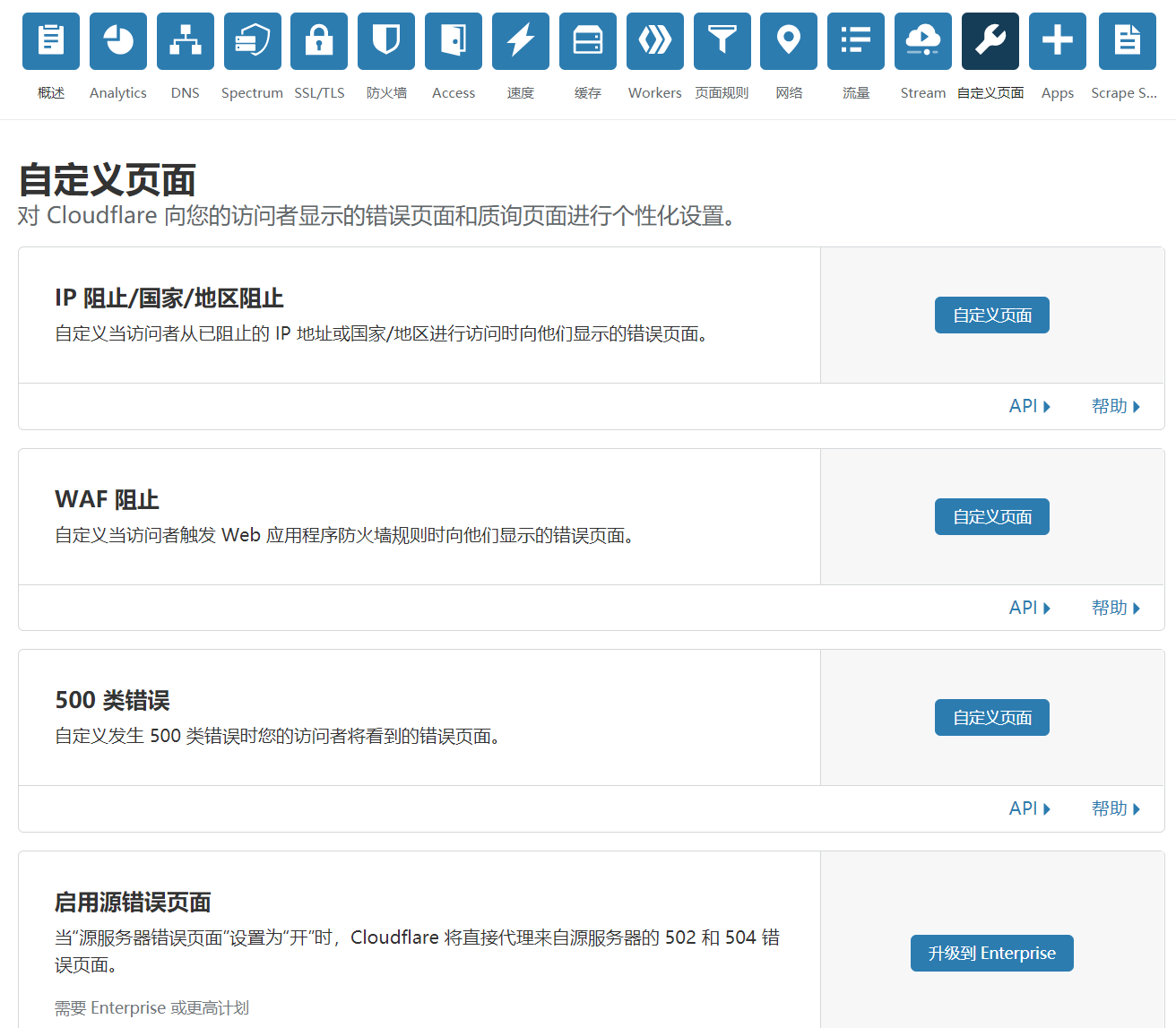Click the Workers tab label
Image resolution: width=1176 pixels, height=1028 pixels.
pos(655,93)
